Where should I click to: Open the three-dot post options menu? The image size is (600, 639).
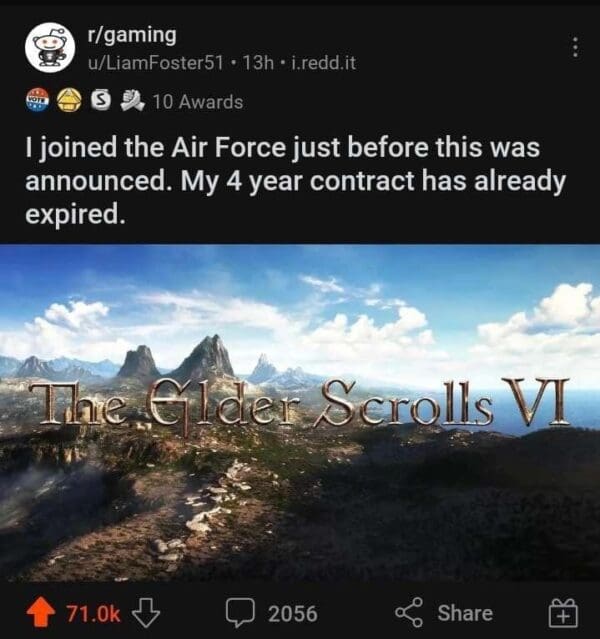575,47
